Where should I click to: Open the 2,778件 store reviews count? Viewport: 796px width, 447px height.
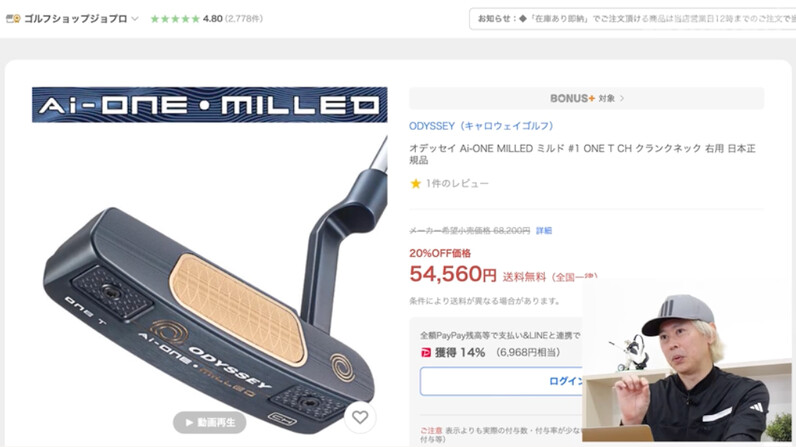[244, 19]
